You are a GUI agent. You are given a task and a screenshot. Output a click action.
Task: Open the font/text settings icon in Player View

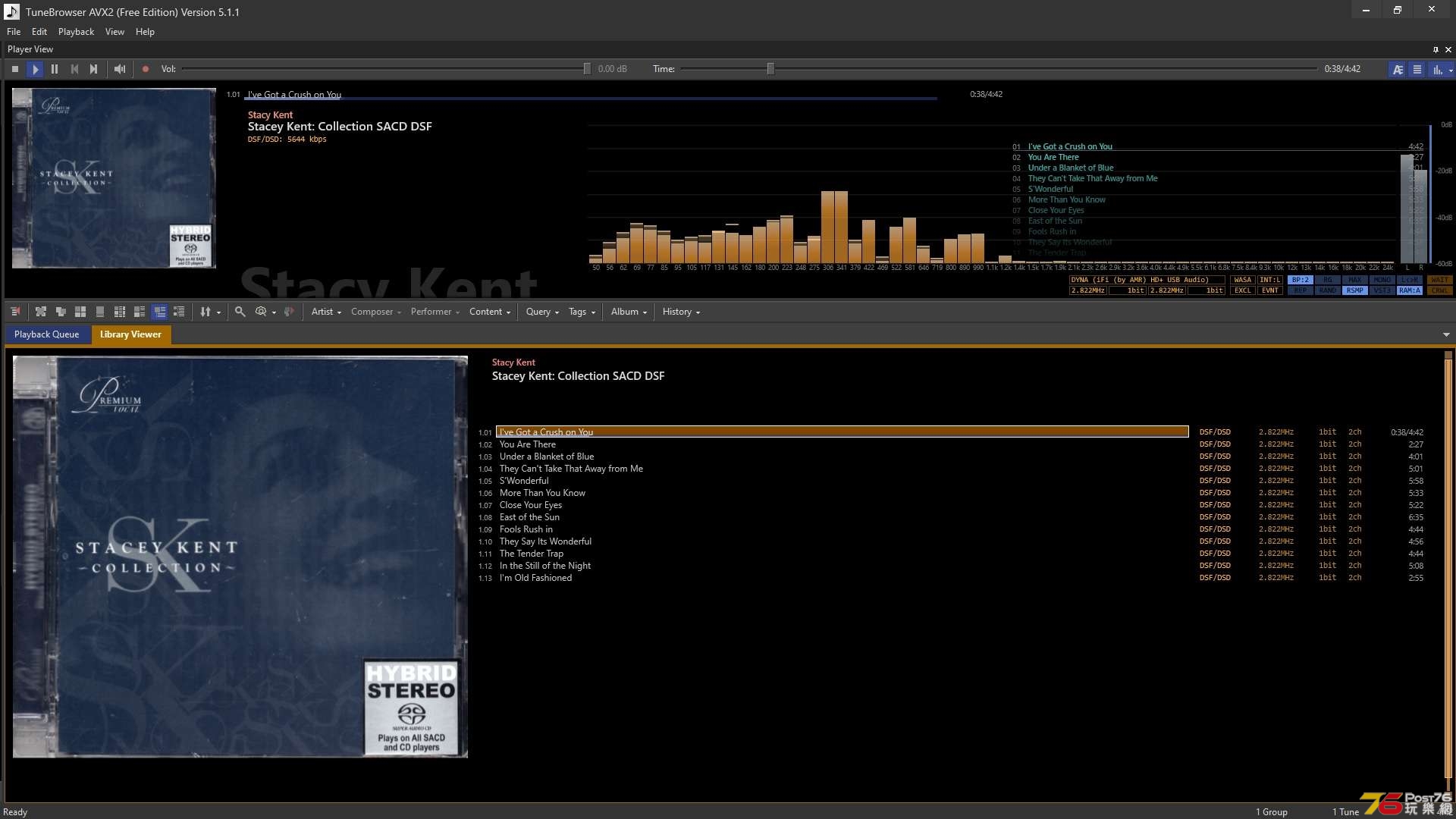coord(1398,69)
